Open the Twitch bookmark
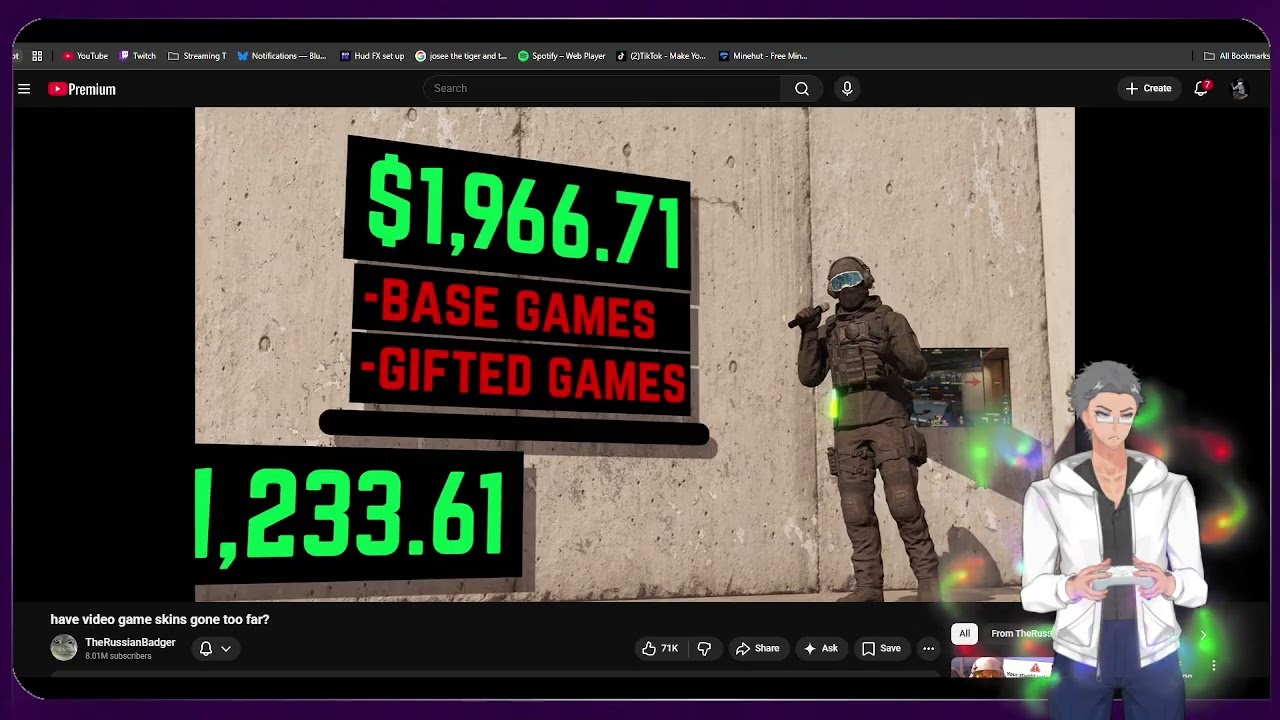Screen dimensions: 1280x720 138,56
